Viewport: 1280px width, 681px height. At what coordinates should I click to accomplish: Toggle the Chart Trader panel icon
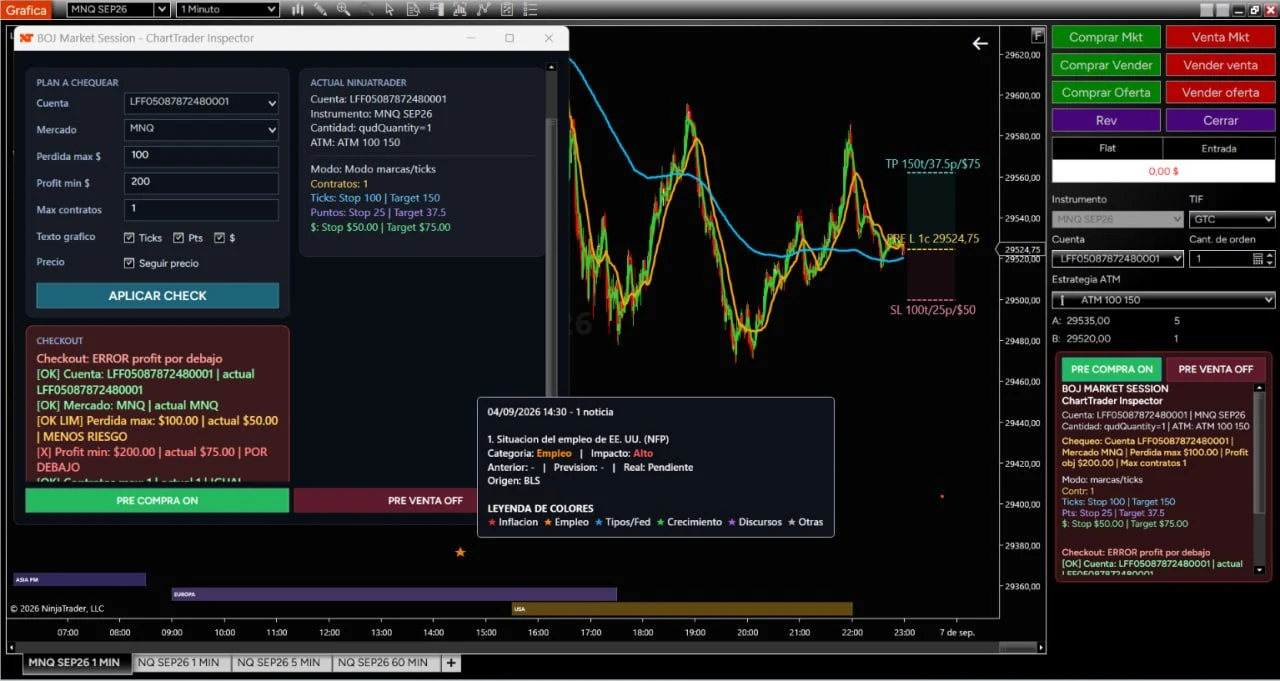pyautogui.click(x=437, y=10)
